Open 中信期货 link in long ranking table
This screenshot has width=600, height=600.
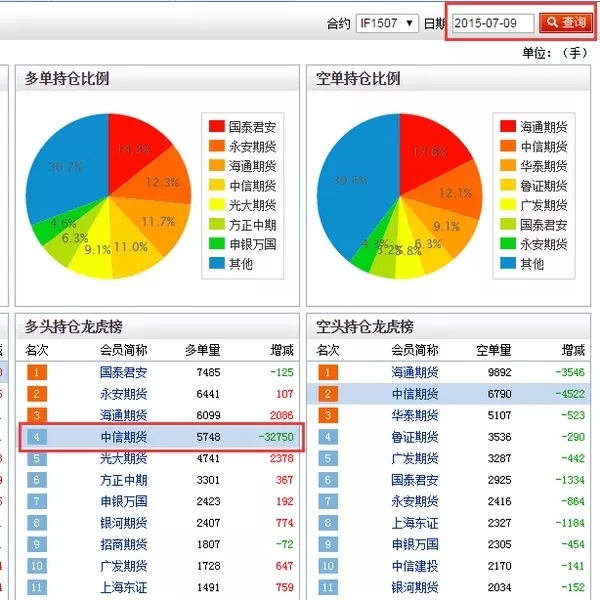(x=124, y=437)
